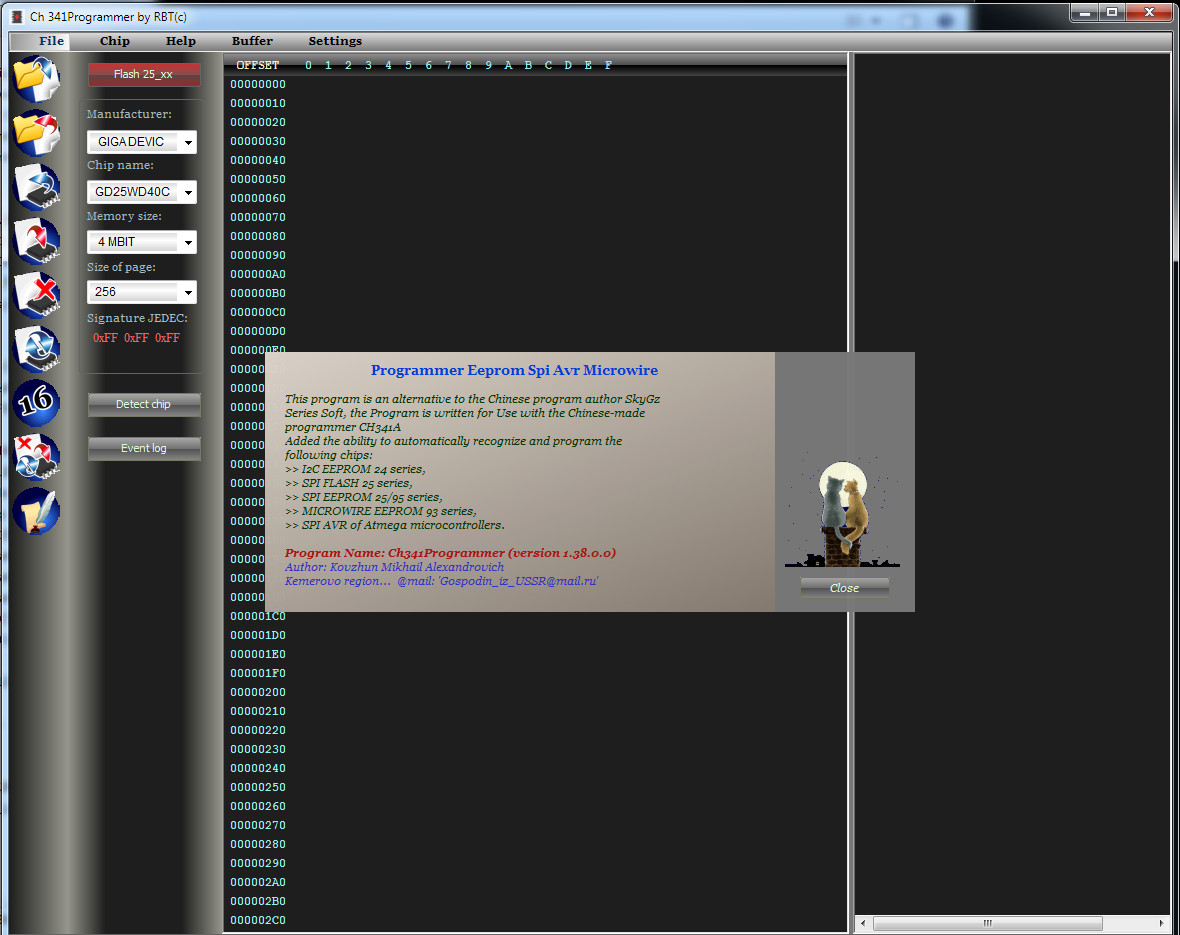
Task: Click the email text Gospodin_iz_USSR@mail.ru
Action: tap(519, 581)
